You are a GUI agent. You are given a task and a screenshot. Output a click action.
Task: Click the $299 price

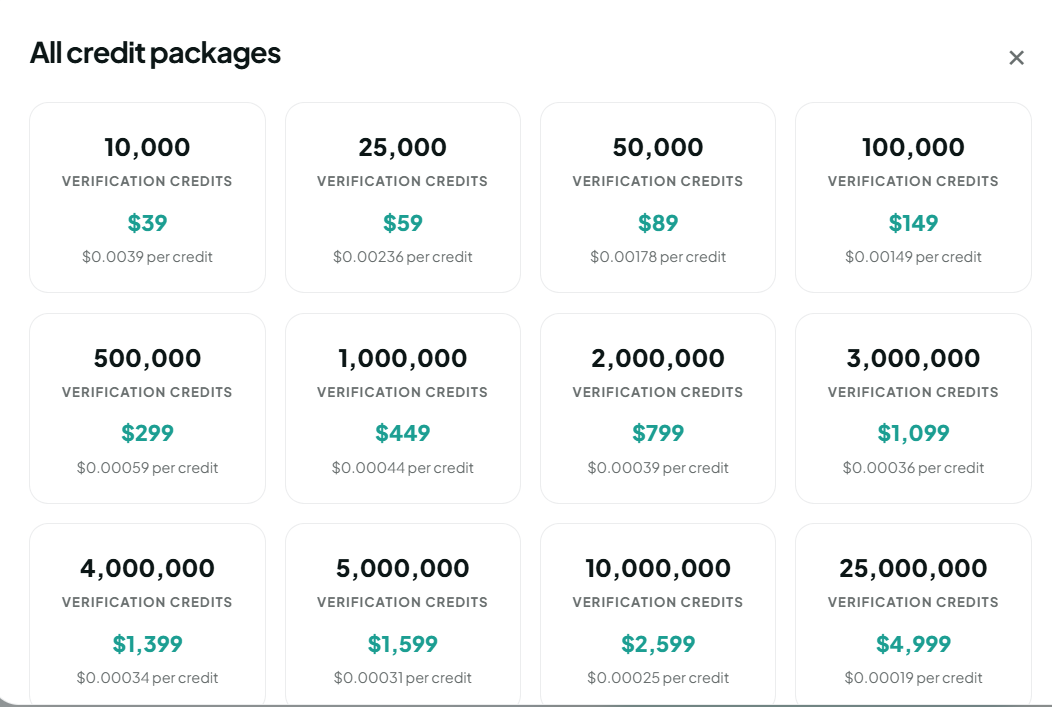pyautogui.click(x=148, y=433)
